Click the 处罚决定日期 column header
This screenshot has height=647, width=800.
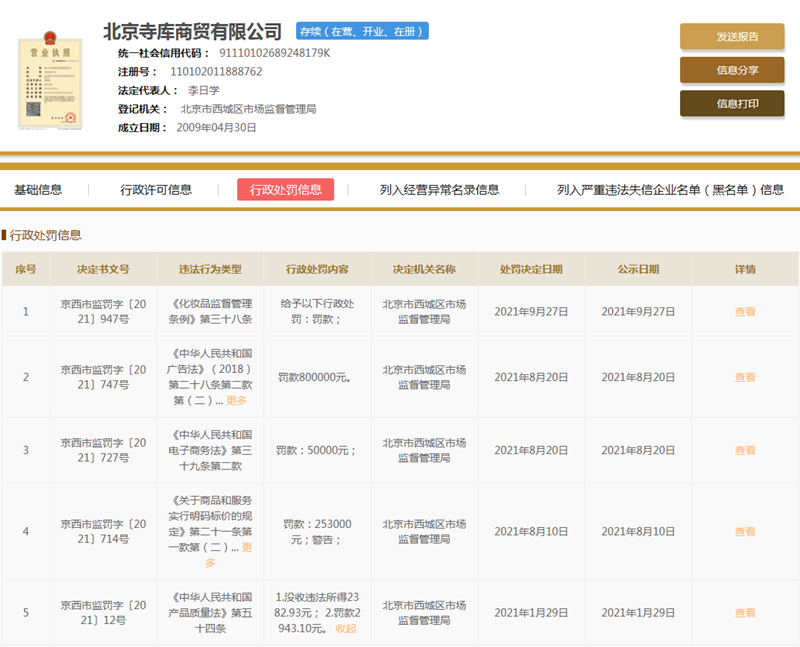pos(531,269)
